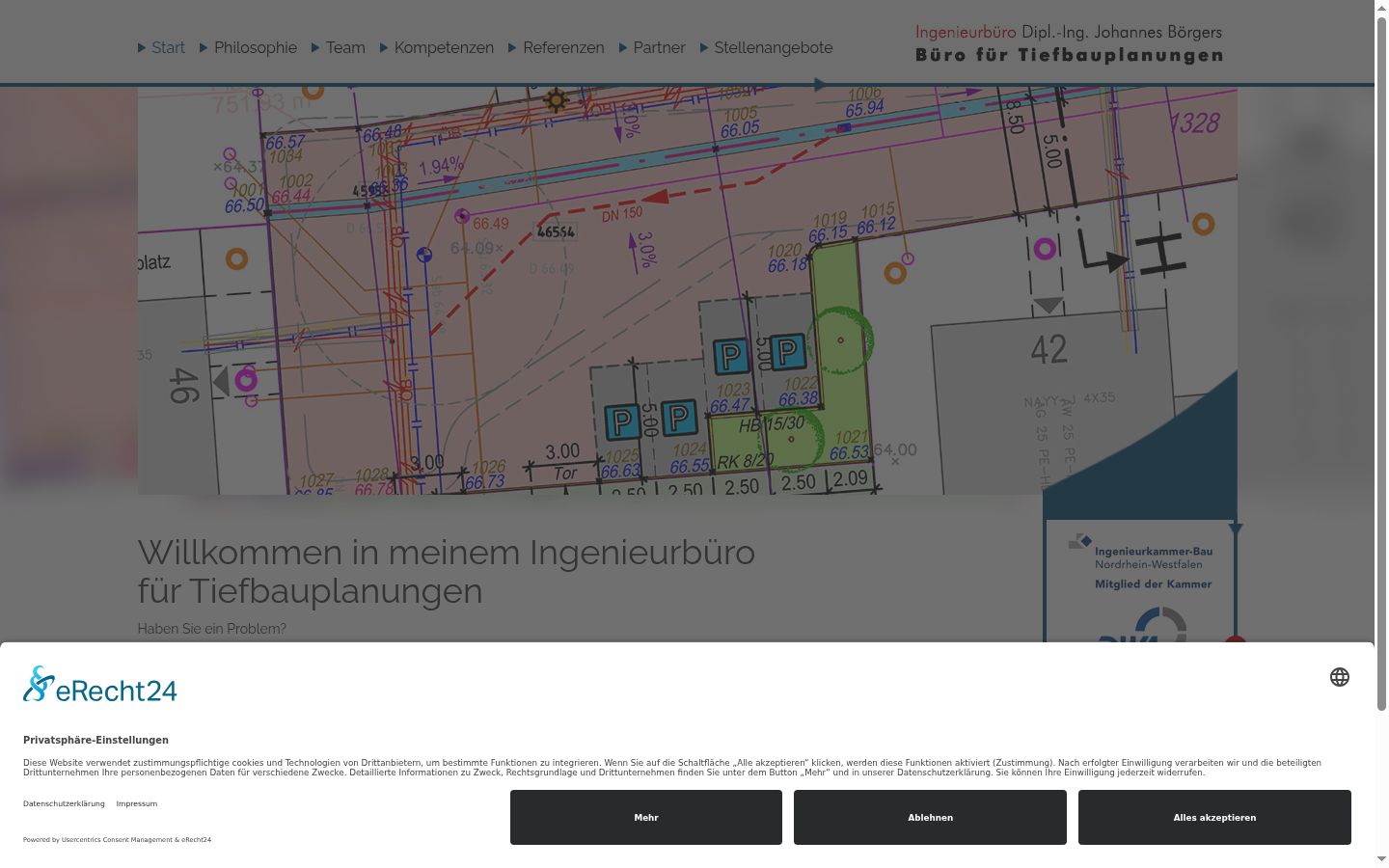Click 'Powered by Usercentrics Consent Management' text
This screenshot has height=868, width=1389.
pyautogui.click(x=117, y=839)
